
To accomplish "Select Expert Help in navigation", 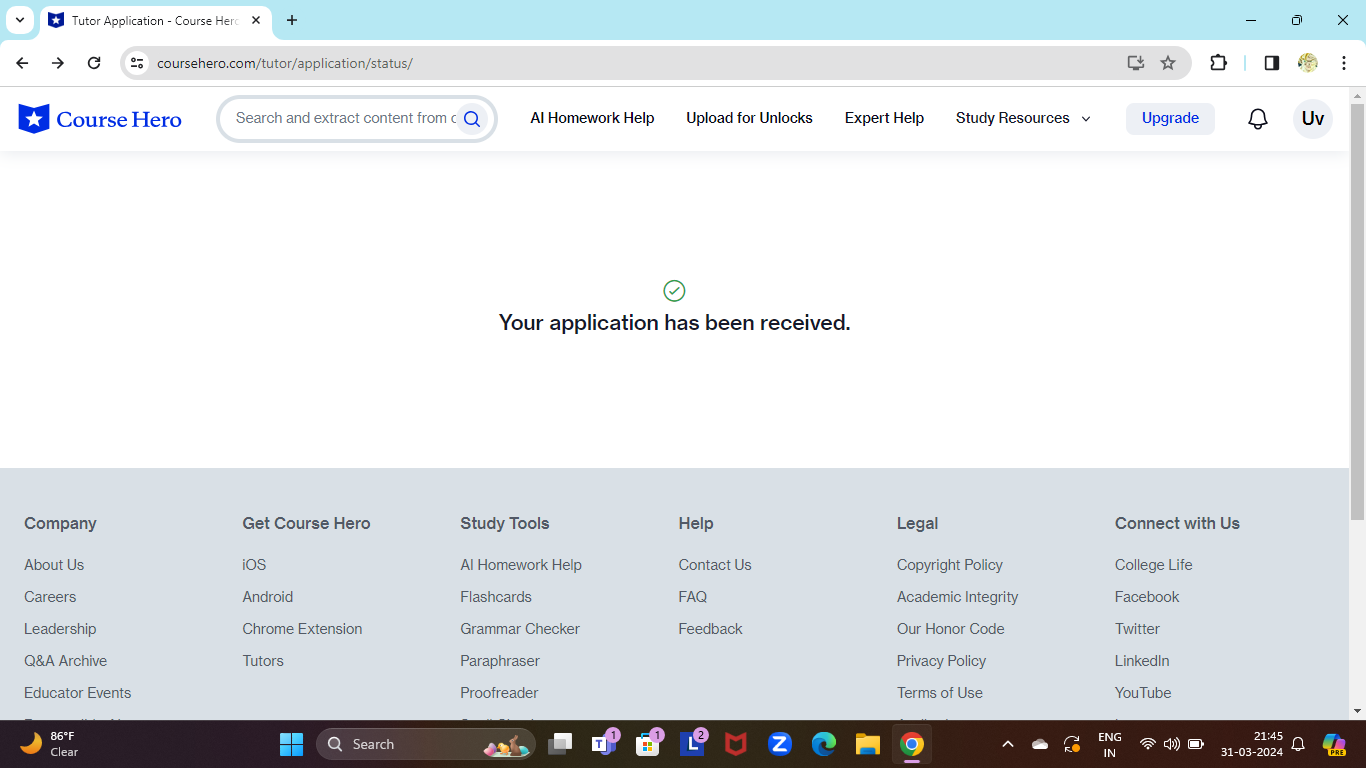I will [x=884, y=118].
